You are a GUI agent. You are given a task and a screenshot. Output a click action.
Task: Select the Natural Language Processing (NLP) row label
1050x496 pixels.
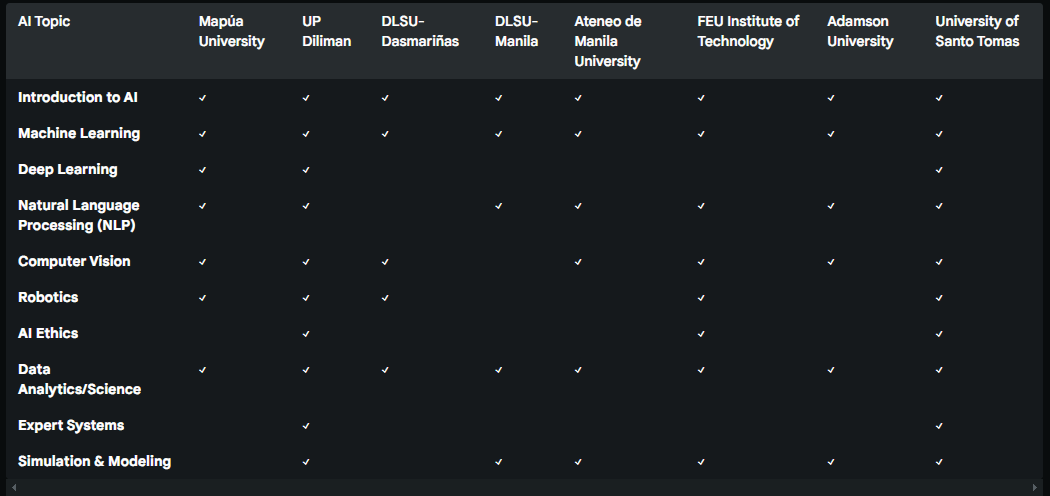[78, 215]
